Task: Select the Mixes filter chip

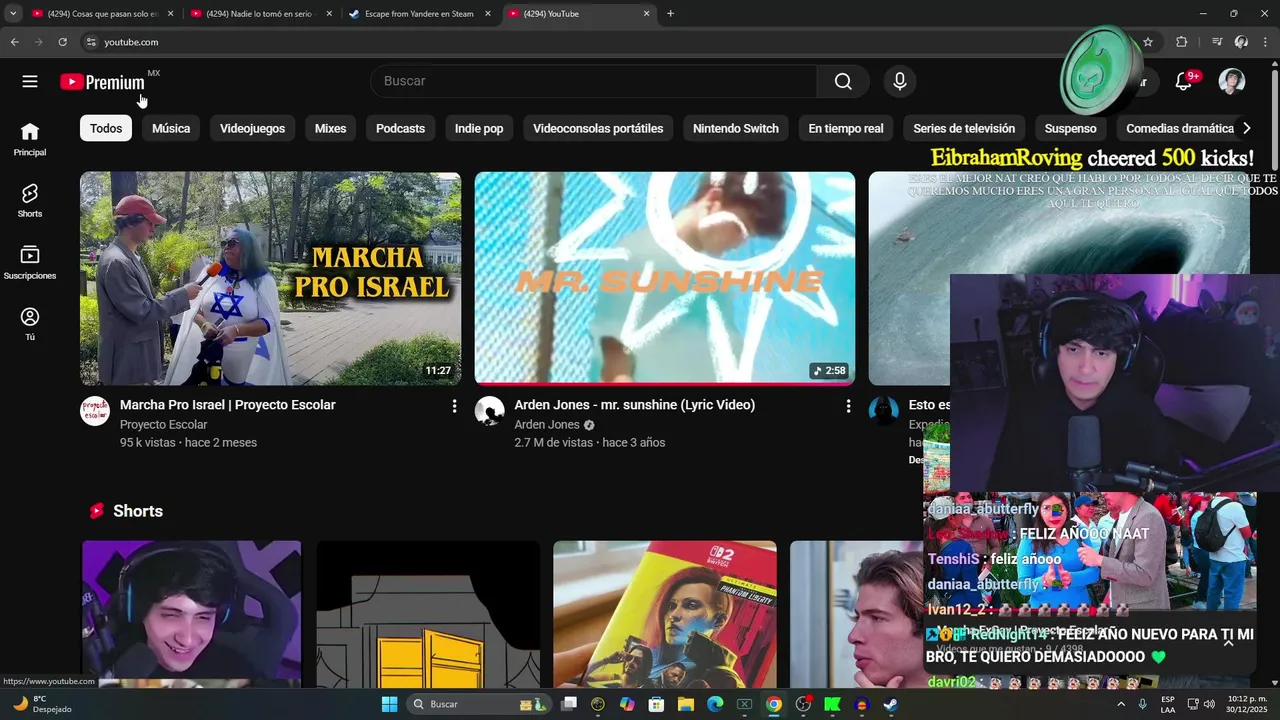Action: tap(330, 128)
